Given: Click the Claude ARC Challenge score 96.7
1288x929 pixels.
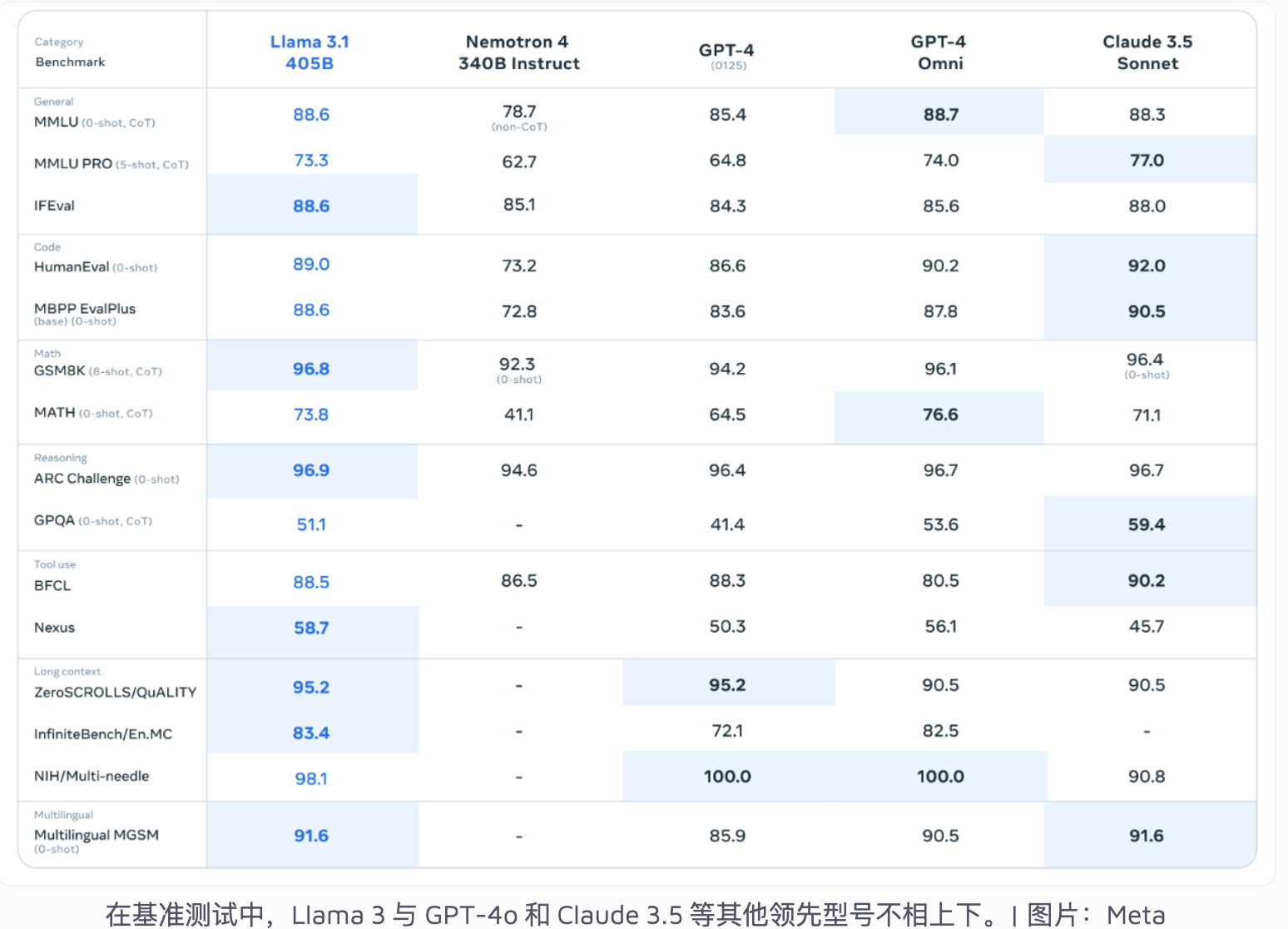Looking at the screenshot, I should click(x=1147, y=470).
